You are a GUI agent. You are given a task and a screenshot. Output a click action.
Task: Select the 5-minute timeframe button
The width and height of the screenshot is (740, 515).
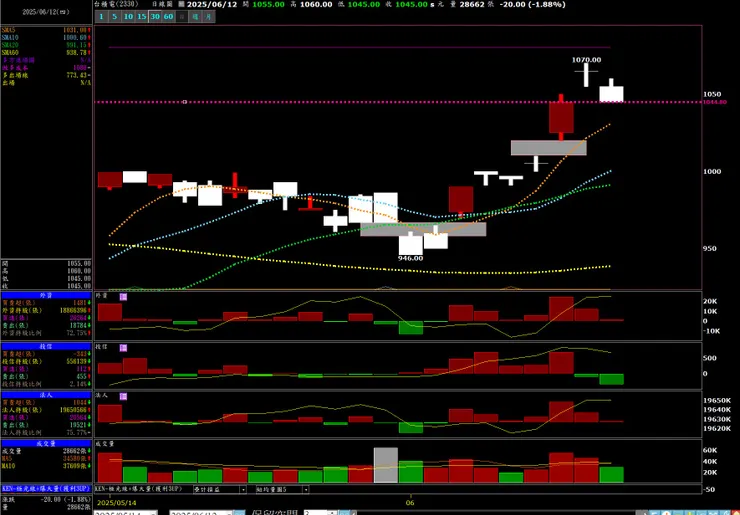(114, 17)
